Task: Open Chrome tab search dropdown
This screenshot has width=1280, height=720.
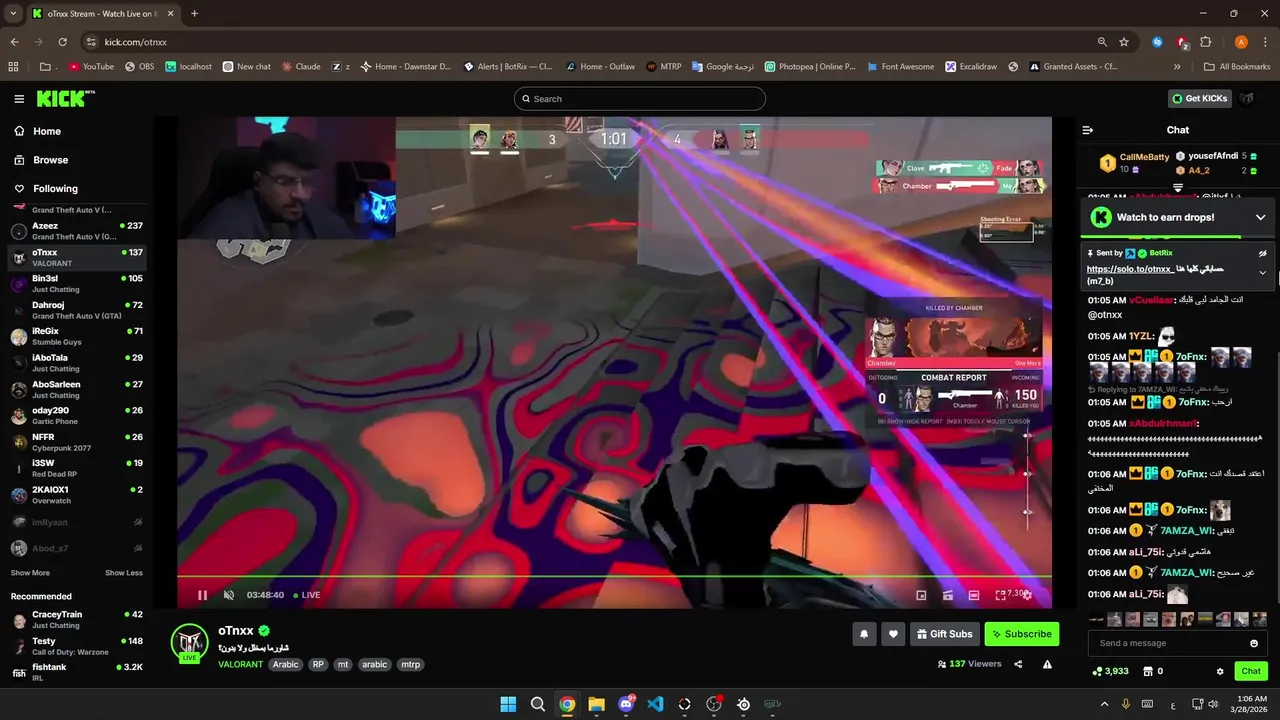Action: point(13,14)
